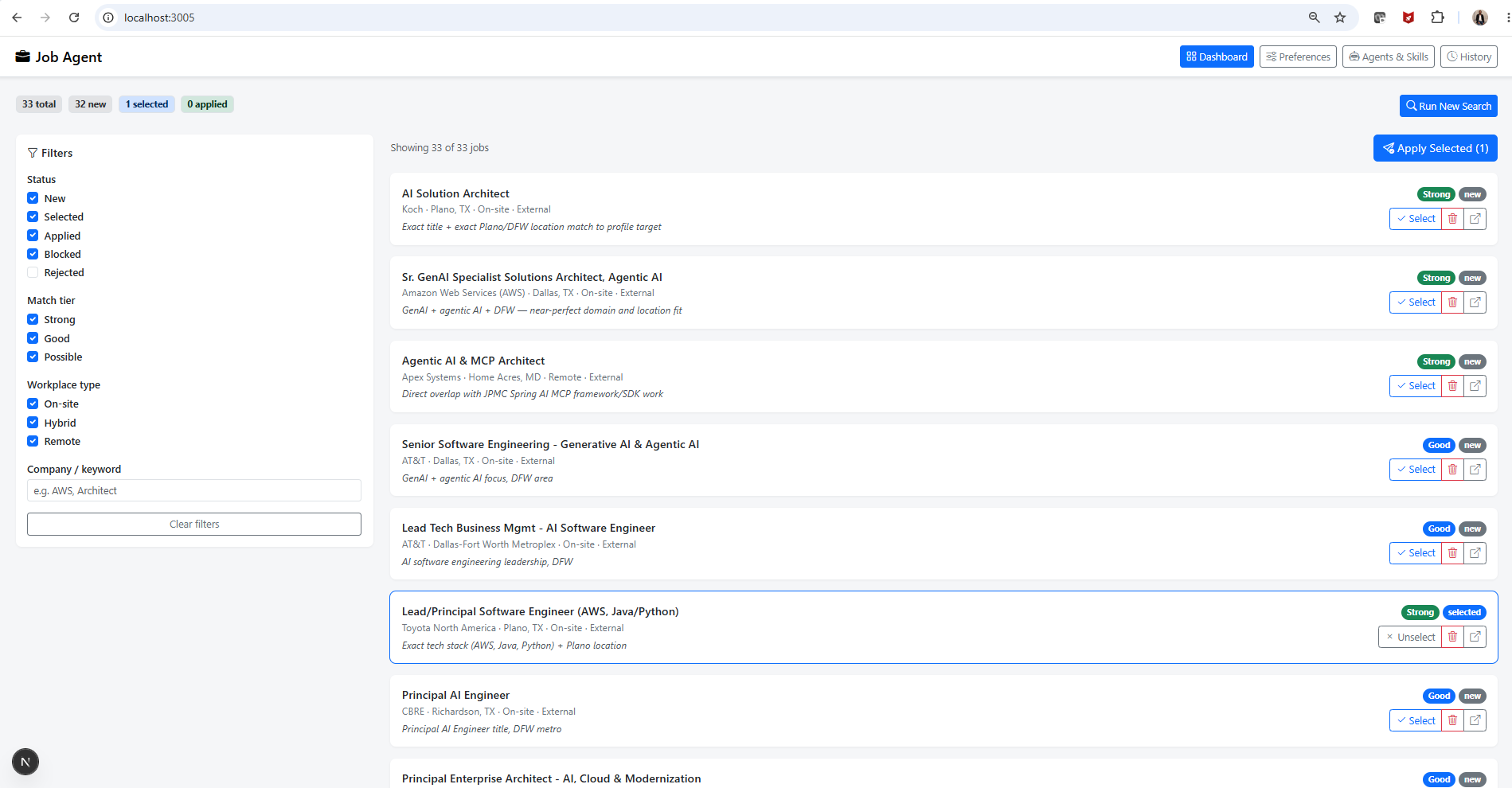The width and height of the screenshot is (1512, 788).
Task: Click the 33 total badge
Action: [x=39, y=104]
